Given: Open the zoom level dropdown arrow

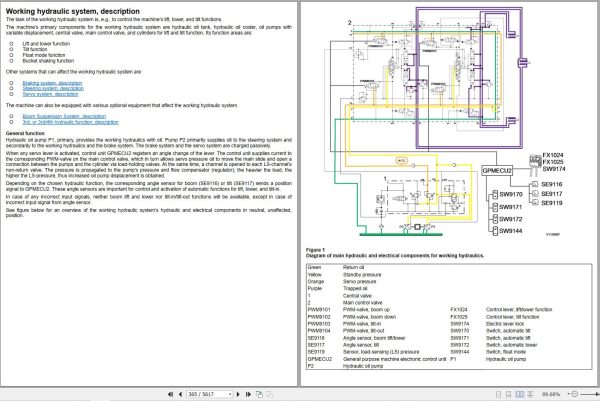Looking at the screenshot, I should click(569, 394).
